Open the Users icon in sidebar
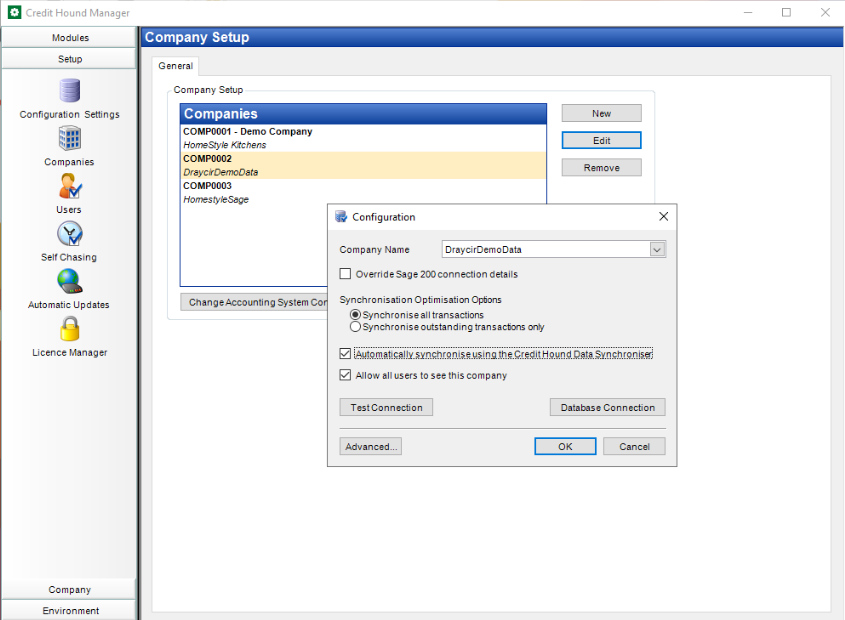Viewport: 845px width, 620px height. 70,186
